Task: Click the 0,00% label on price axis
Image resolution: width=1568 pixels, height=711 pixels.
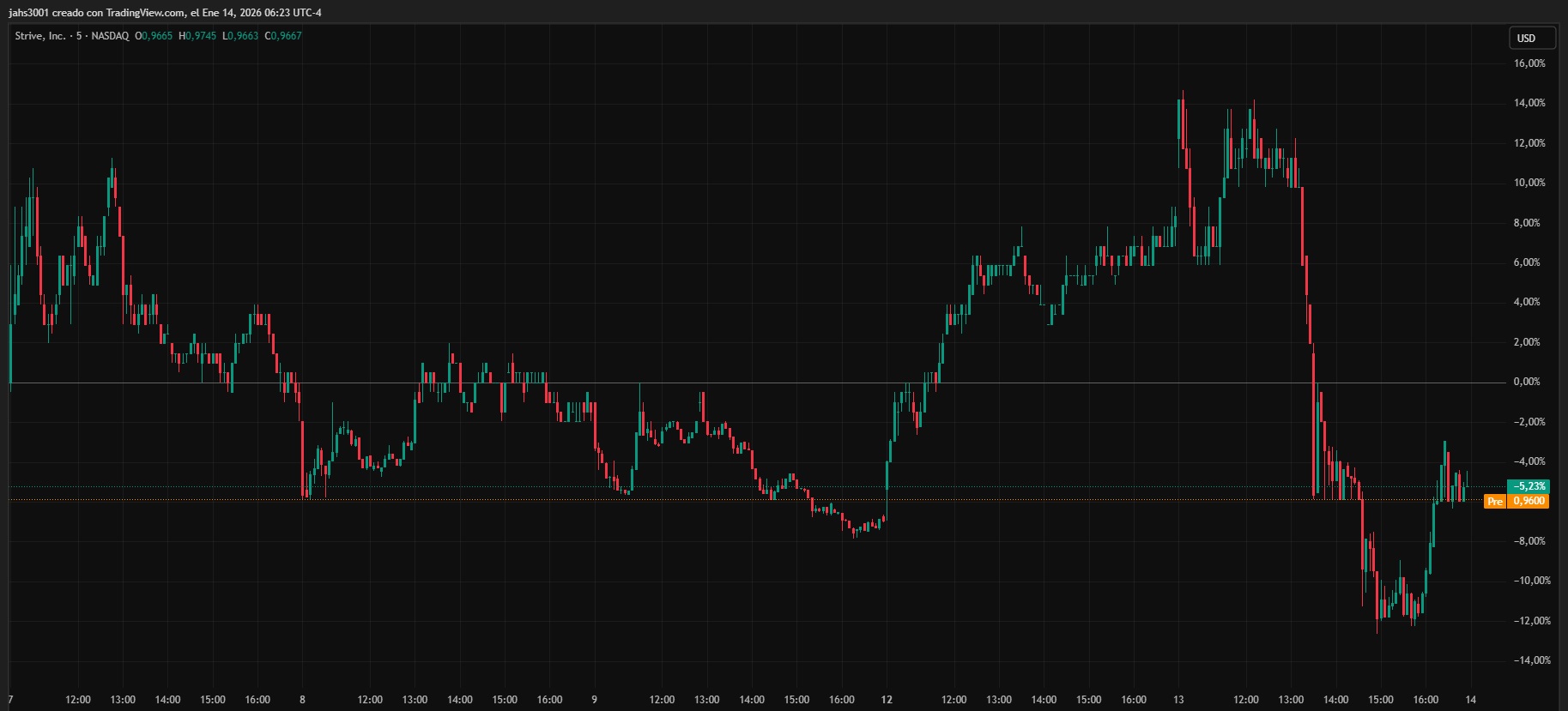Action: point(1527,382)
